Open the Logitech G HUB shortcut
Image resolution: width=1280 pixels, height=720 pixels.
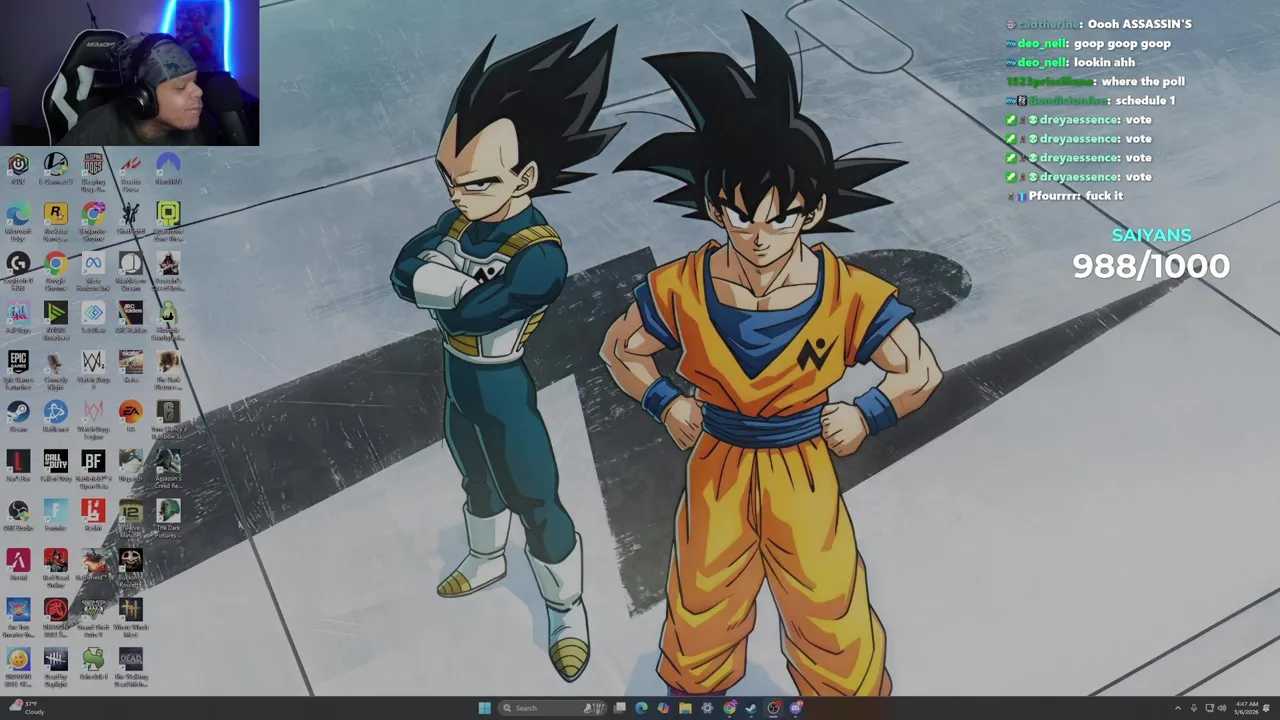tap(18, 269)
